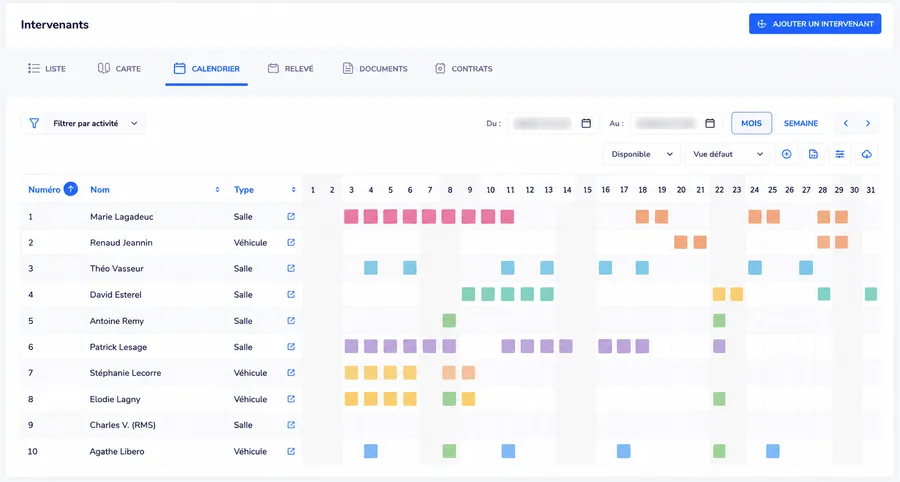
Task: Open Patrick Lesage's external link icon
Action: (291, 347)
